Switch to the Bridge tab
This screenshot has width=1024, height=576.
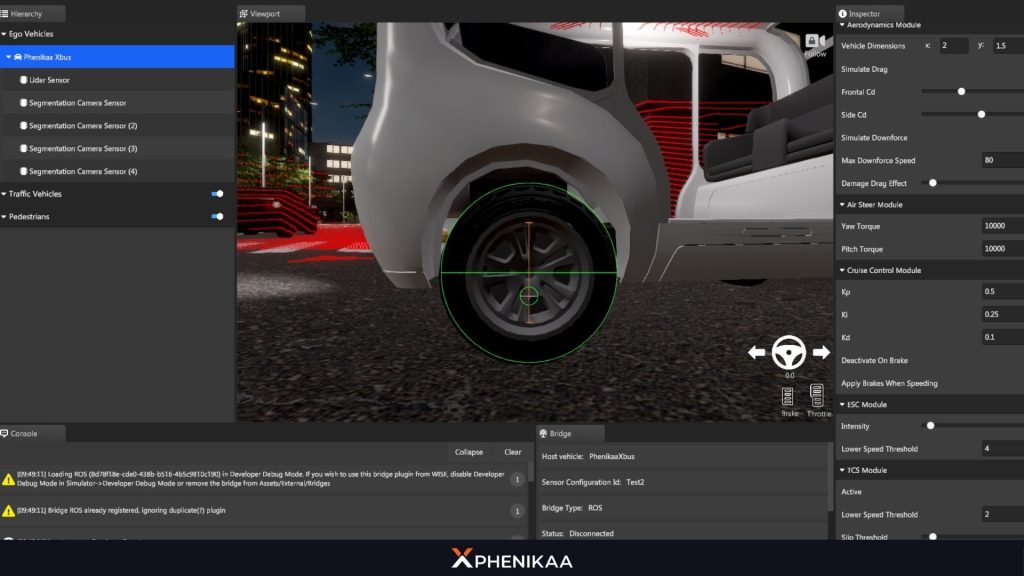(570, 434)
